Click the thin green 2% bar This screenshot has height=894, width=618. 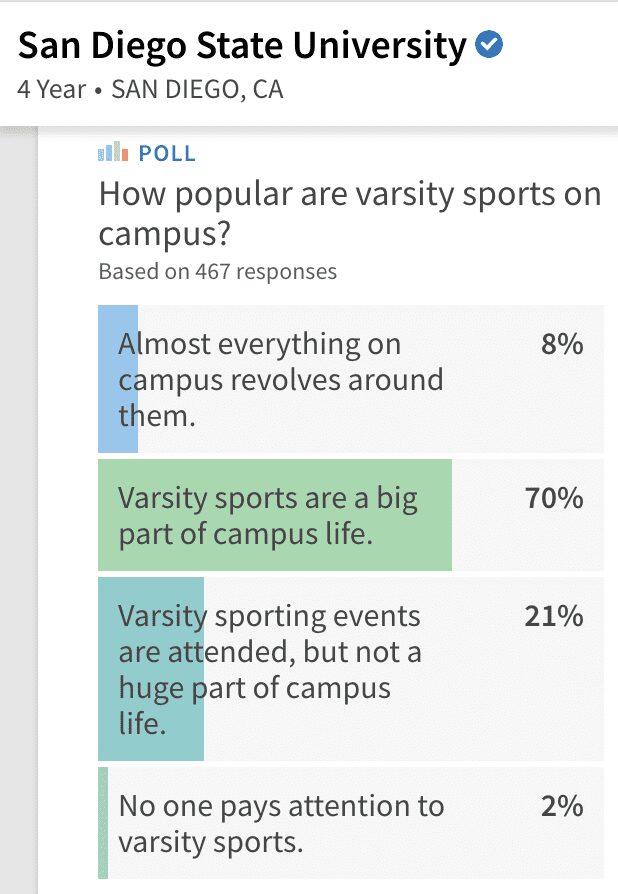pyautogui.click(x=103, y=823)
